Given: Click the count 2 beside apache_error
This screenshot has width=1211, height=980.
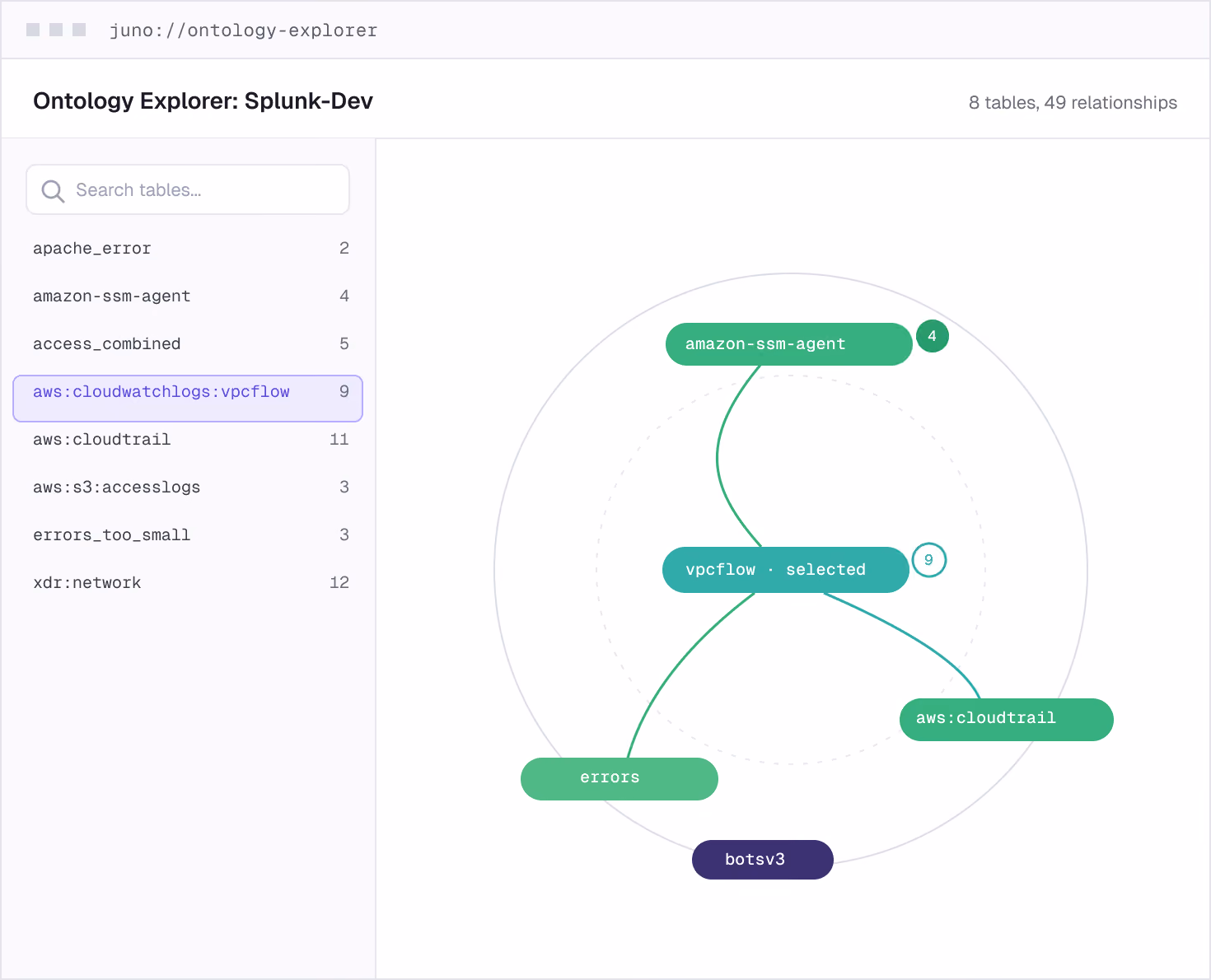Looking at the screenshot, I should (x=344, y=249).
